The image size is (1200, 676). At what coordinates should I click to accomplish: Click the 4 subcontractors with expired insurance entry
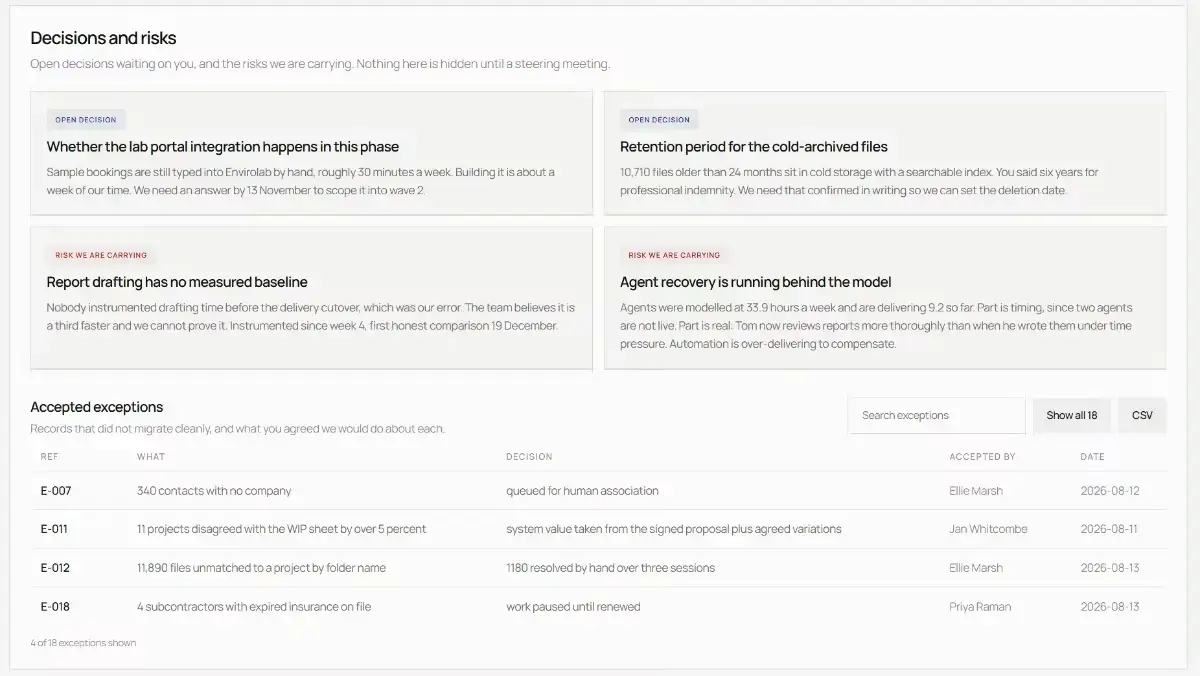coord(254,606)
